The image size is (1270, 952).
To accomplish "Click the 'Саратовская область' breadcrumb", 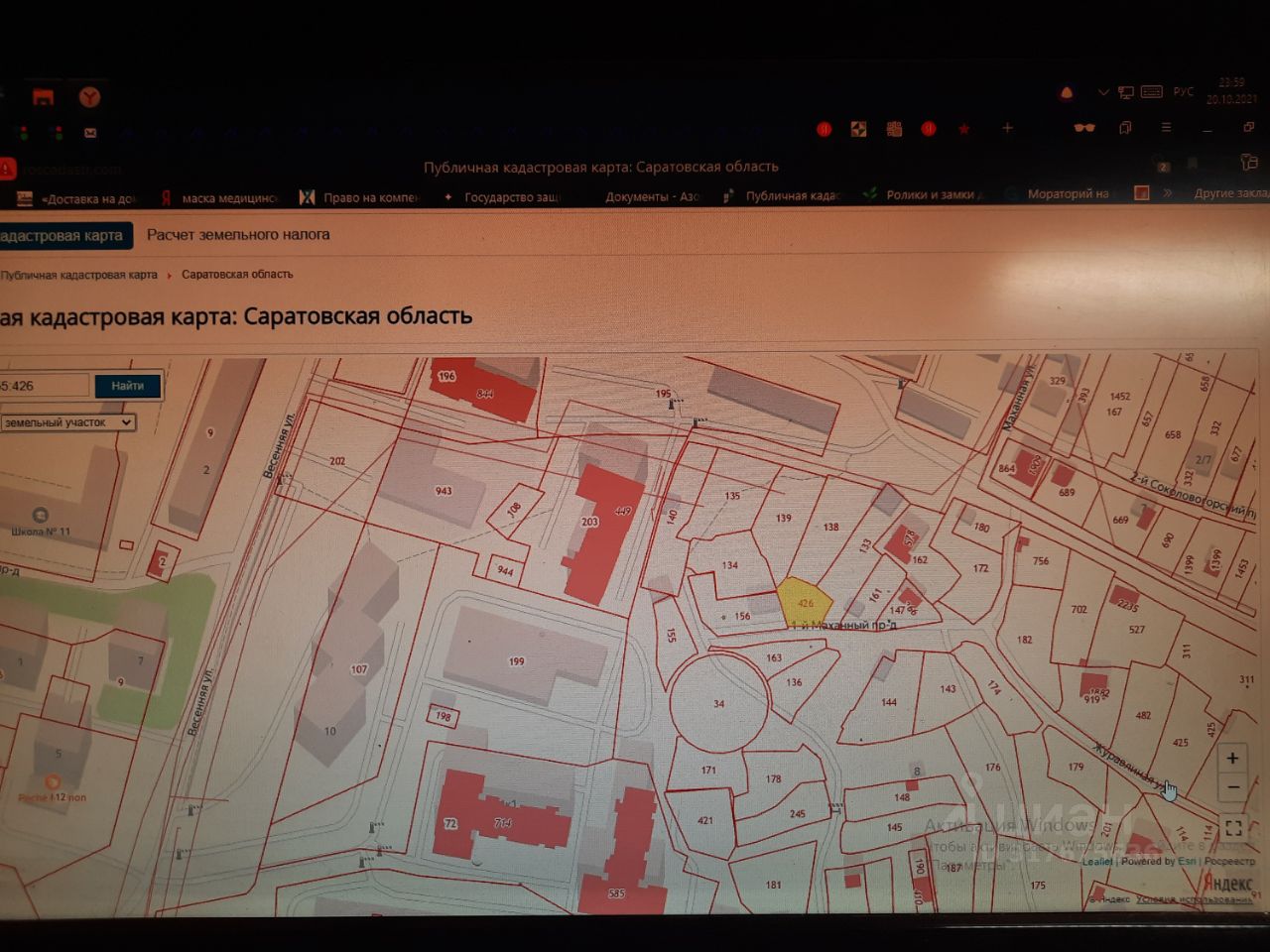I will 237,275.
